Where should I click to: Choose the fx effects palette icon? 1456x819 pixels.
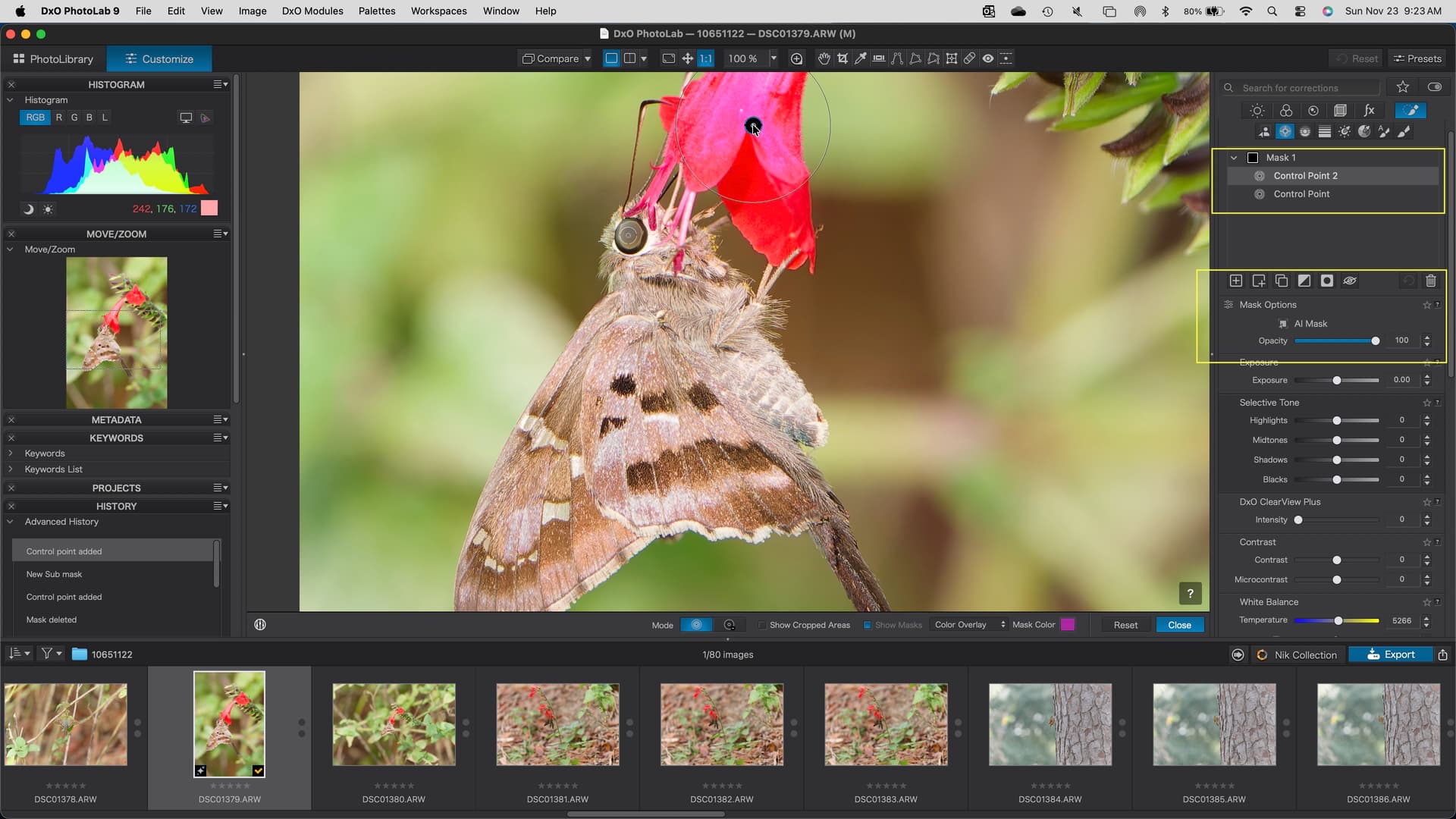coord(1369,111)
